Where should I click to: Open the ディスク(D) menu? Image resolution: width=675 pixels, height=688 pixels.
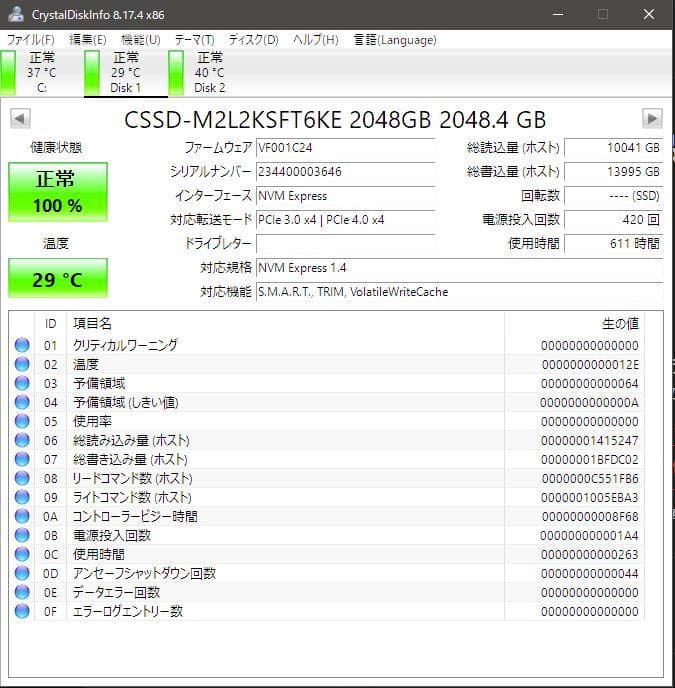(254, 40)
